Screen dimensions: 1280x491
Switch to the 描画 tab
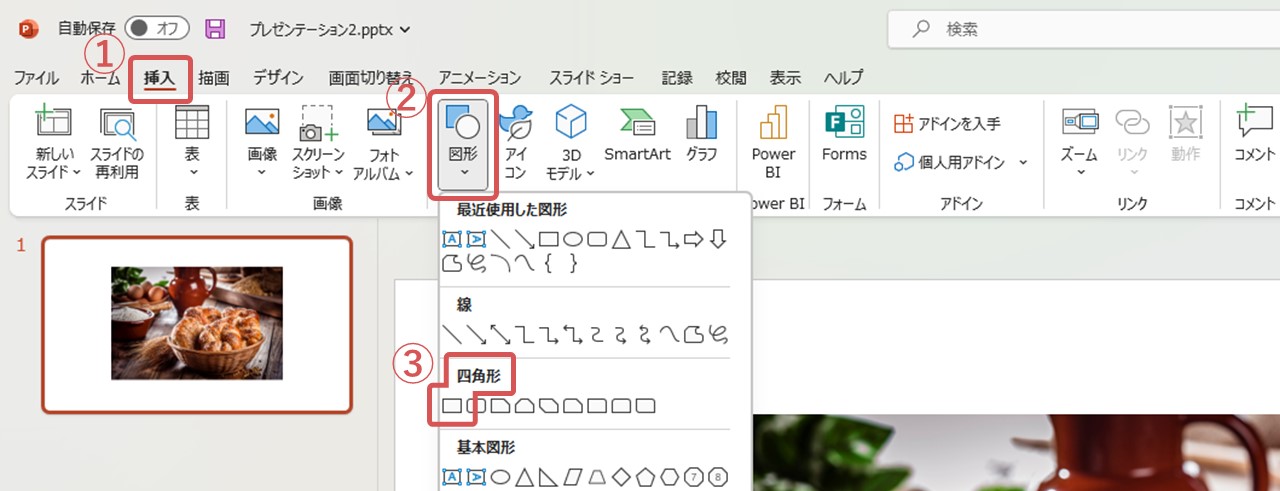(213, 78)
